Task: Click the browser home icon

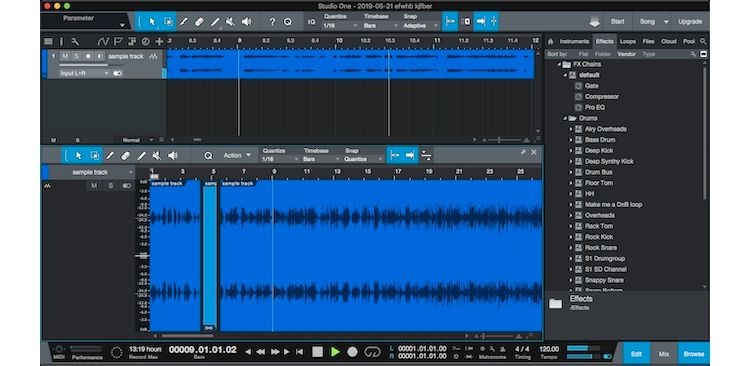Action: pos(551,42)
